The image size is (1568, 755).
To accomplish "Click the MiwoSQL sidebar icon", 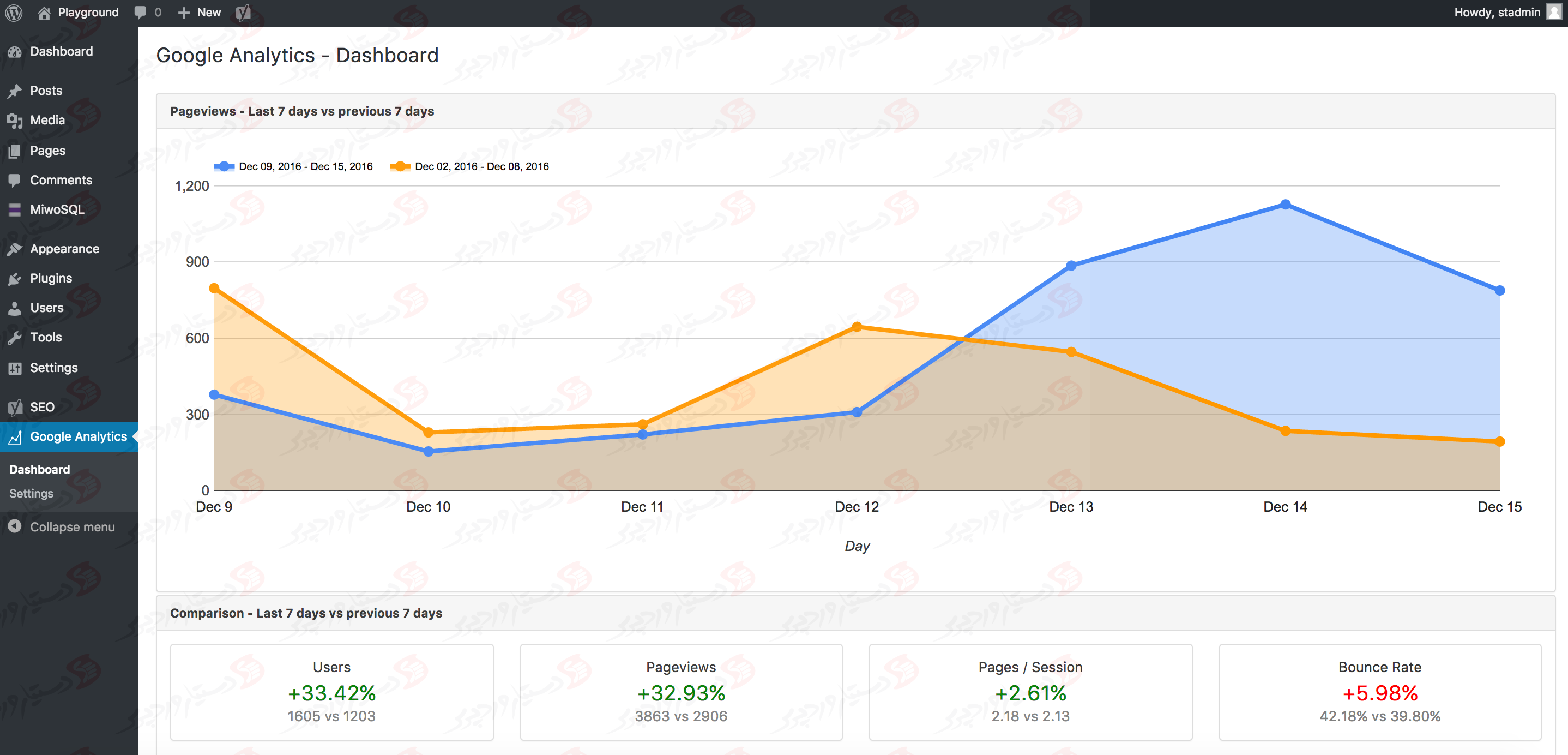I will point(15,209).
